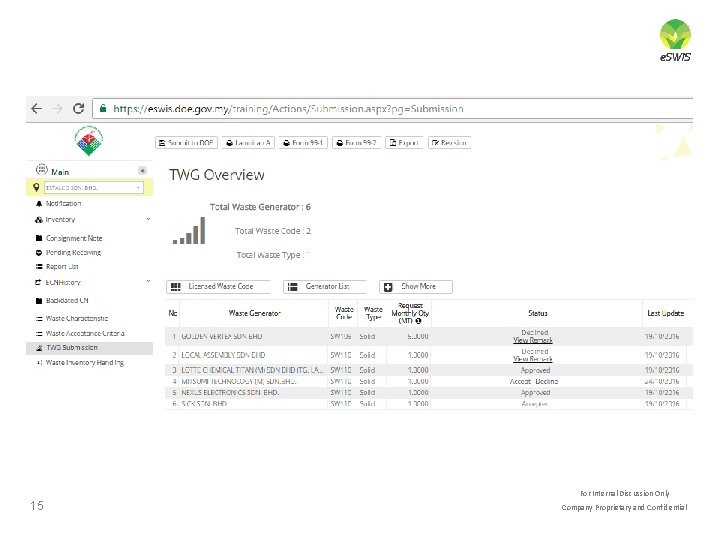This screenshot has width=720, height=540.
Task: Click the Main menu round icon
Action: [x=42, y=170]
